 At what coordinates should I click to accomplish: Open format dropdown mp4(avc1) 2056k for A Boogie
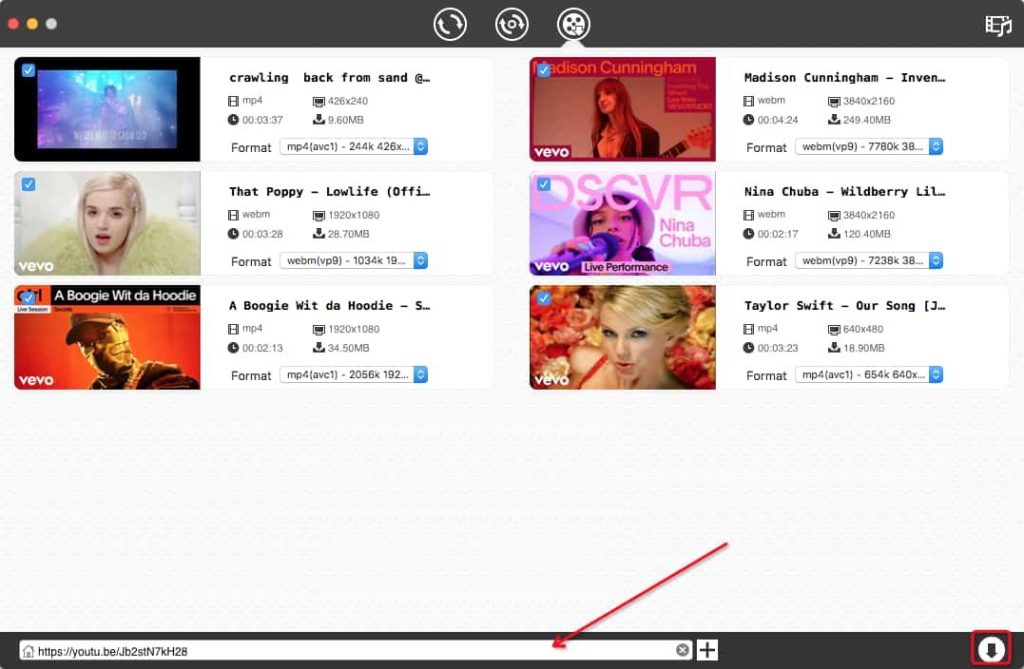point(354,375)
